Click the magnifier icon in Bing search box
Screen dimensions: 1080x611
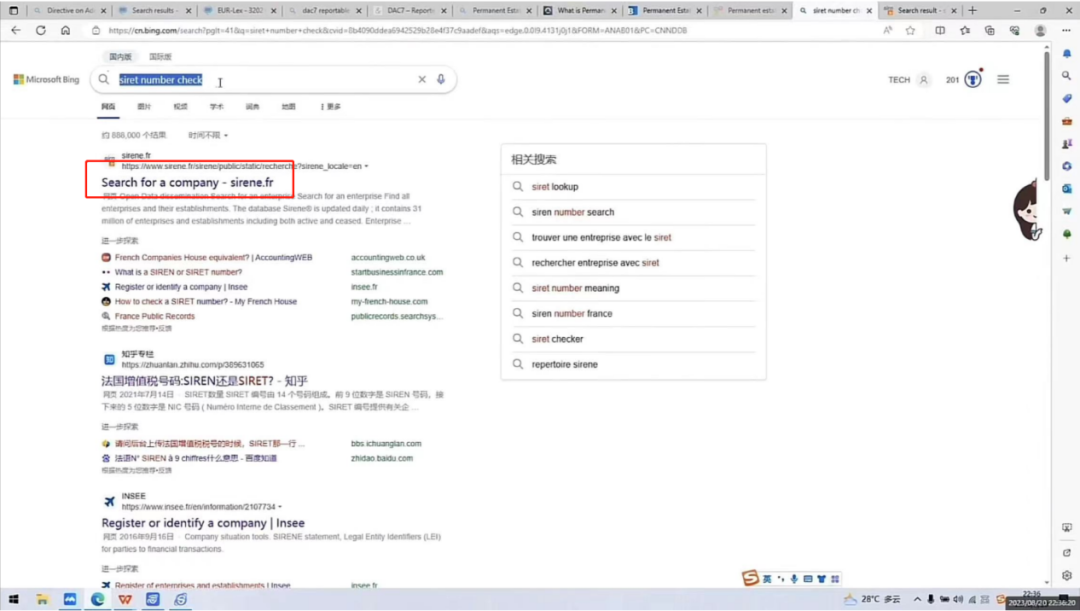coord(103,79)
